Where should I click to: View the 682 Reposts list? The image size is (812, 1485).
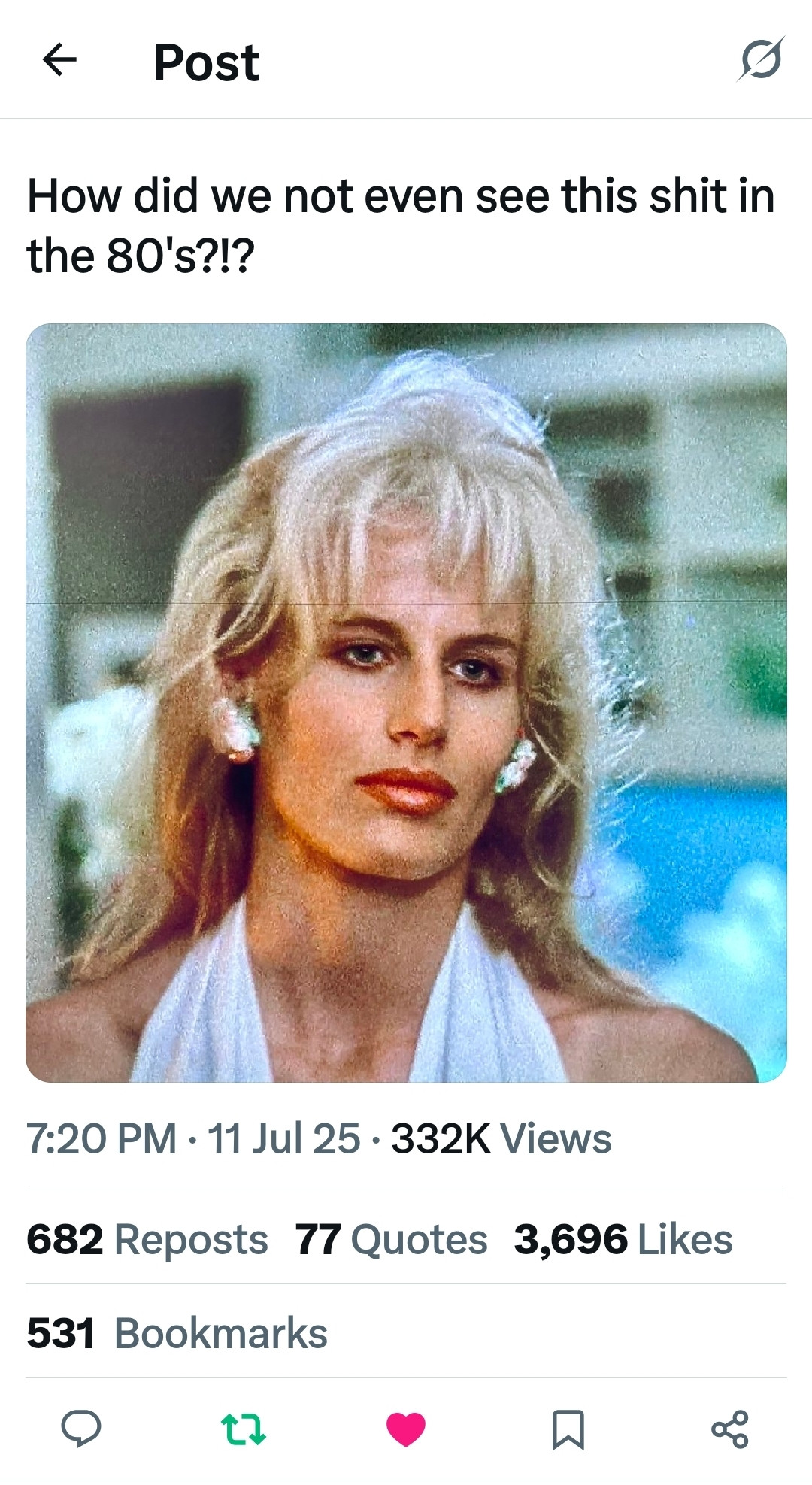[x=147, y=1239]
